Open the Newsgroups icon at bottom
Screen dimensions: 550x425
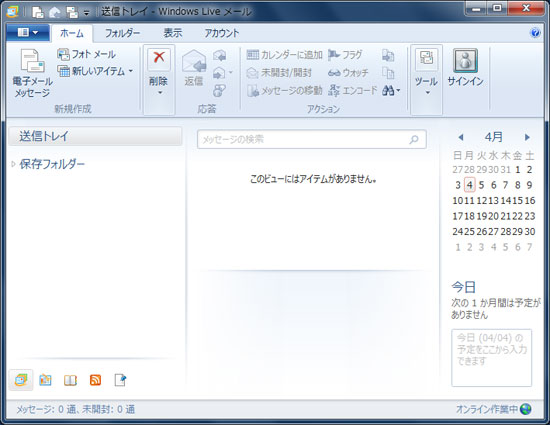click(x=120, y=380)
